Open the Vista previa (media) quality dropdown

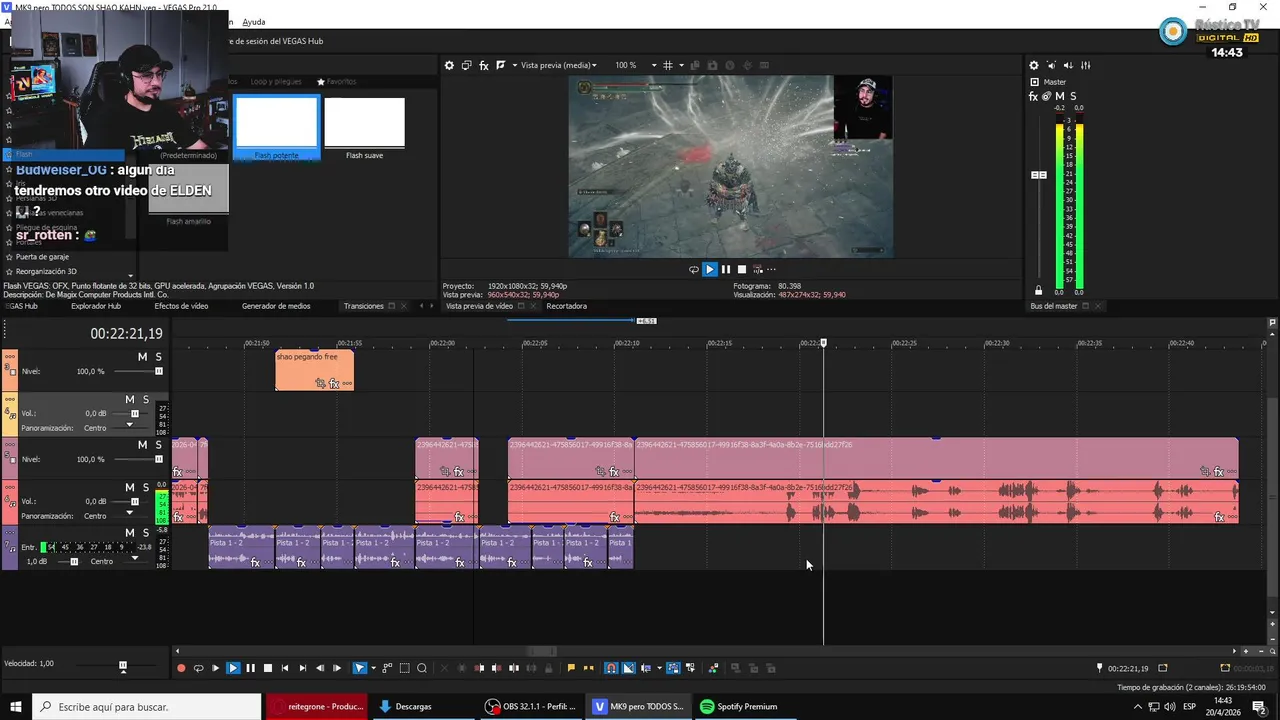tap(559, 65)
